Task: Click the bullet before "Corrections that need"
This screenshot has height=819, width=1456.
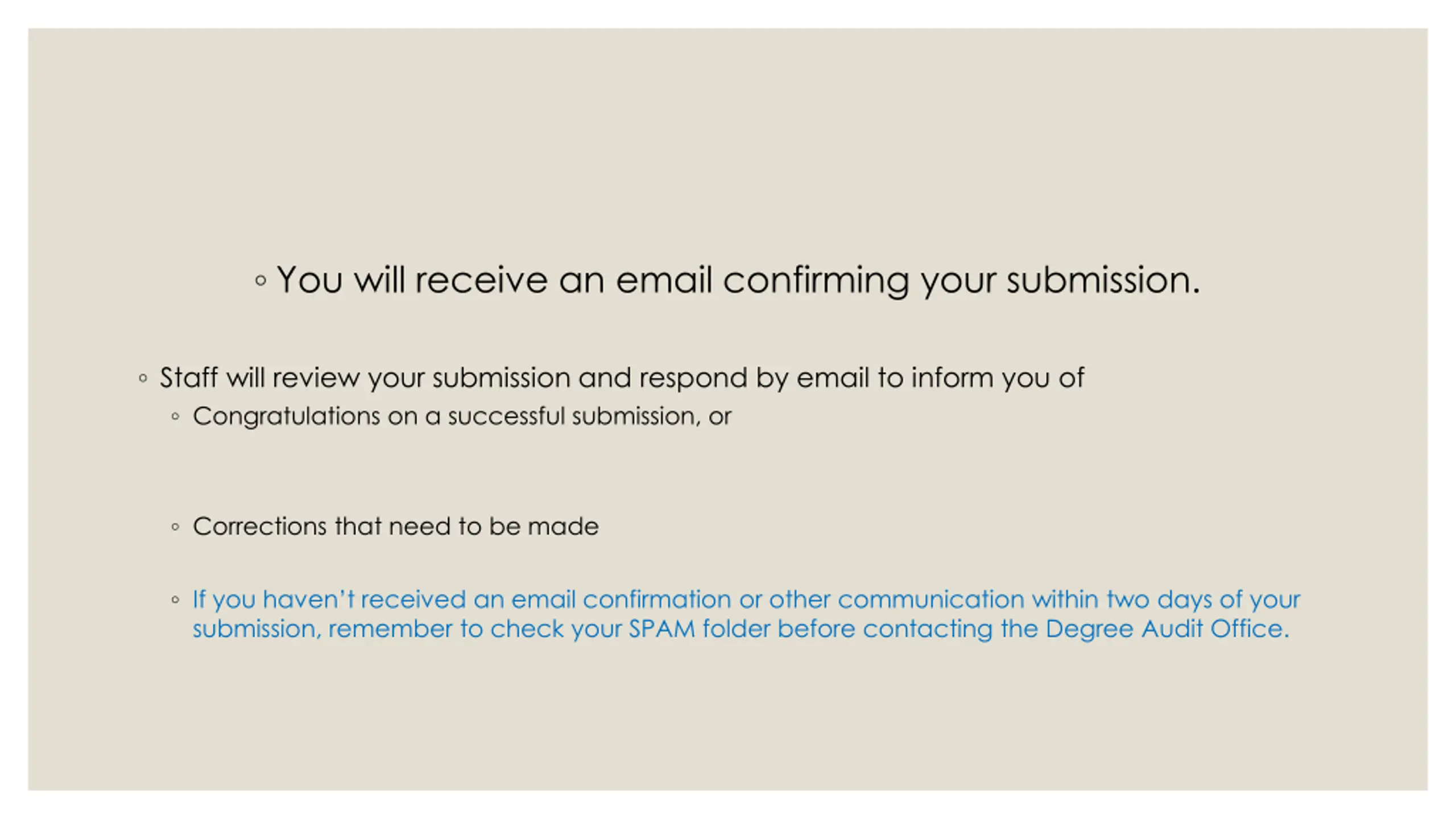Action: pos(176,527)
